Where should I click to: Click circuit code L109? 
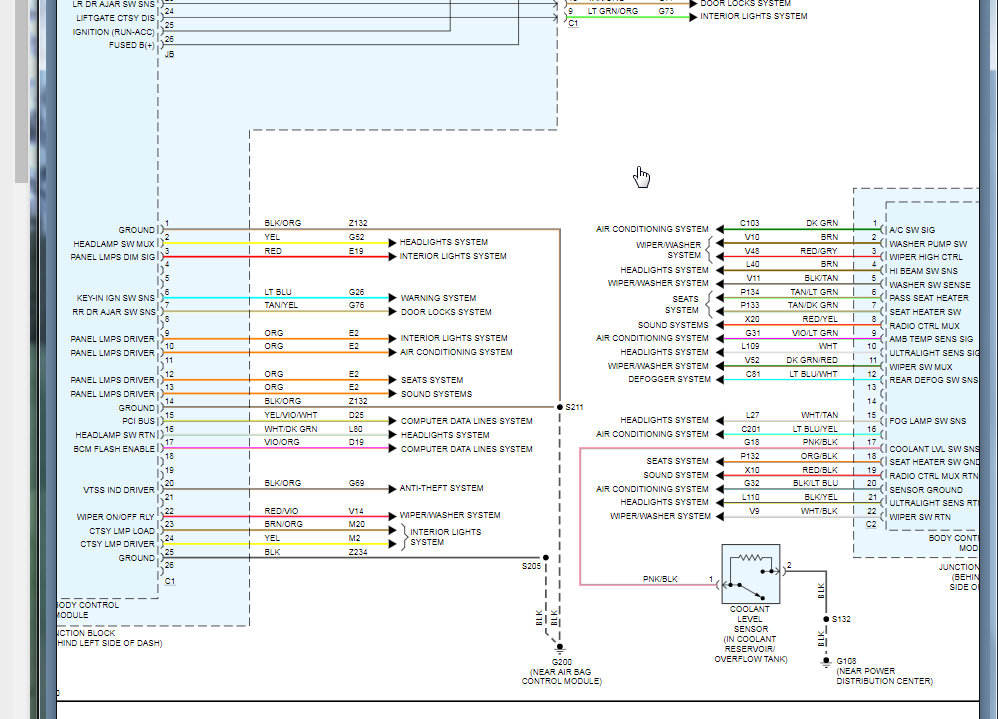(x=750, y=346)
